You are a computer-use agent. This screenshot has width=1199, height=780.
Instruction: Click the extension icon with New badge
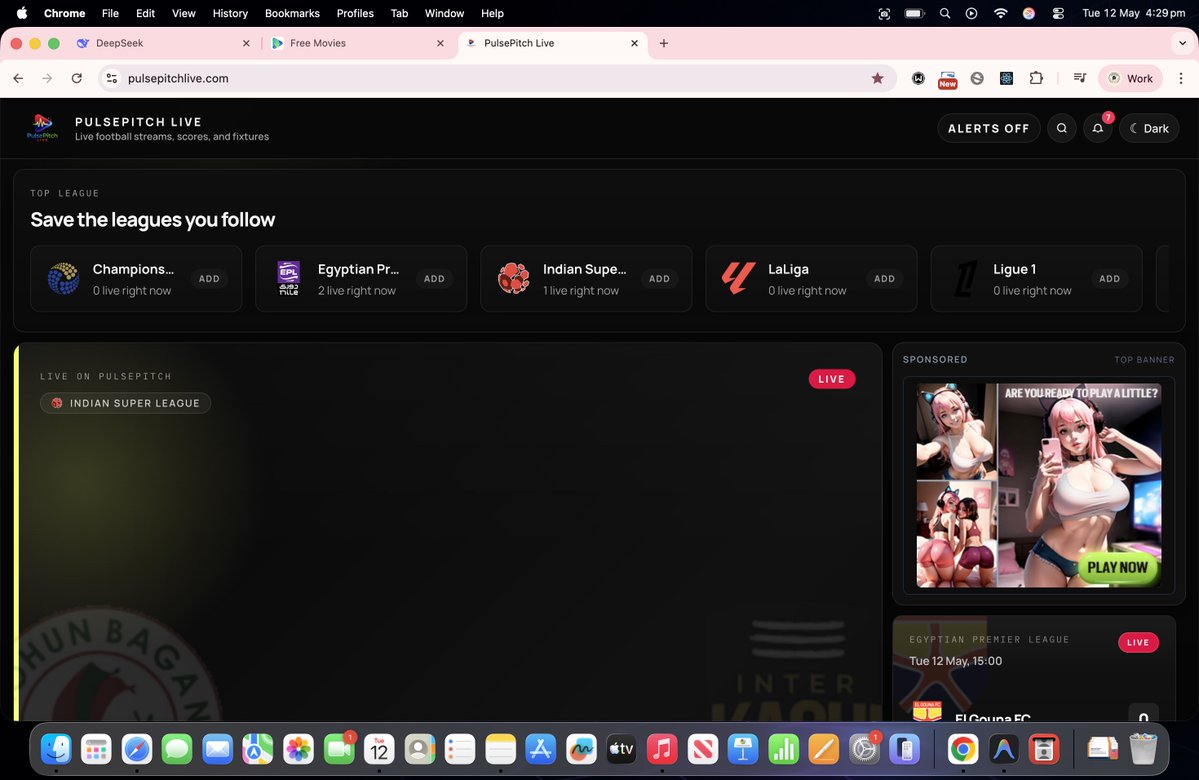[x=947, y=79]
